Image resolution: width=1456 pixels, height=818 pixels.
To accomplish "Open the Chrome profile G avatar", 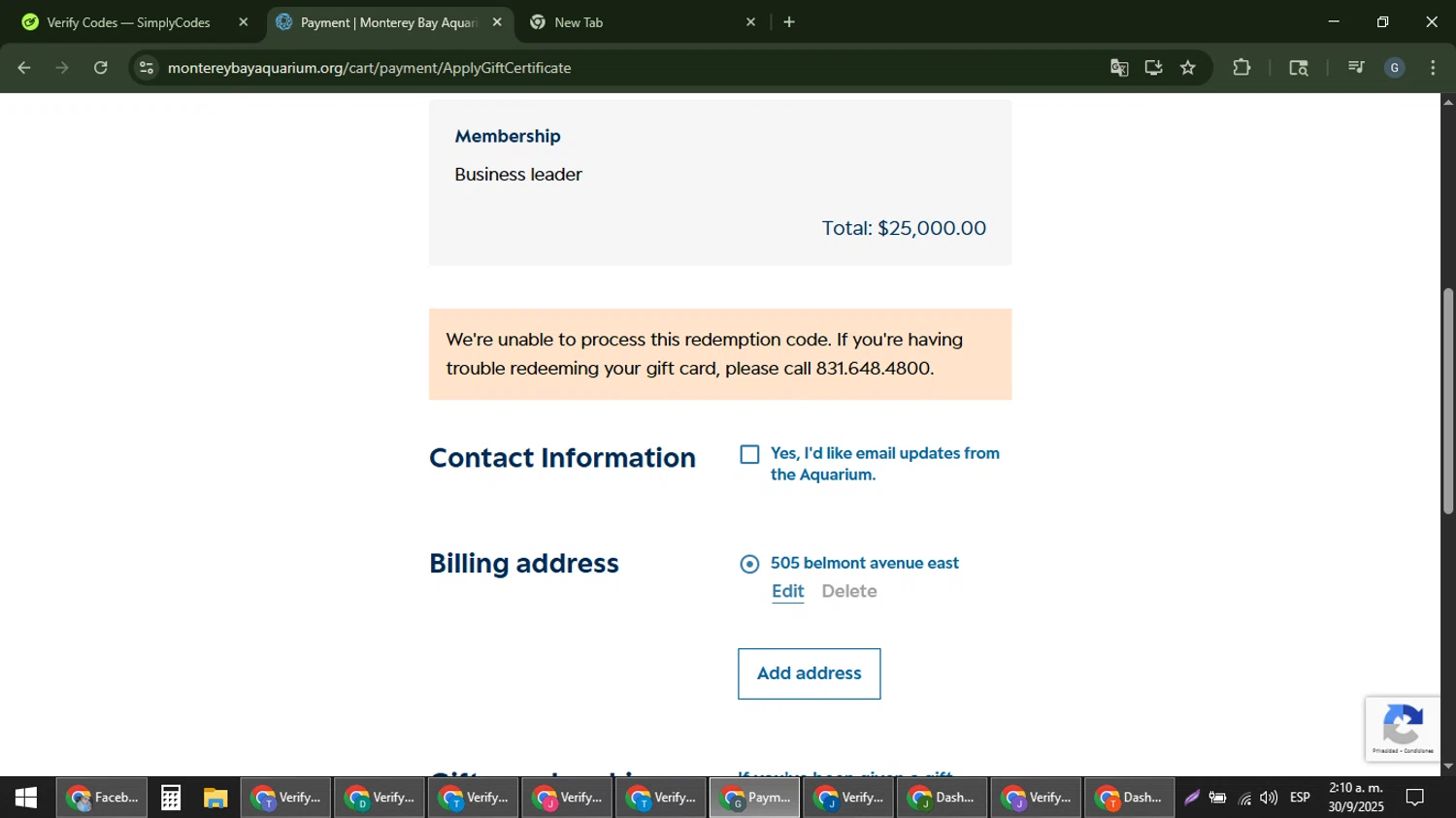I will pos(1395,68).
